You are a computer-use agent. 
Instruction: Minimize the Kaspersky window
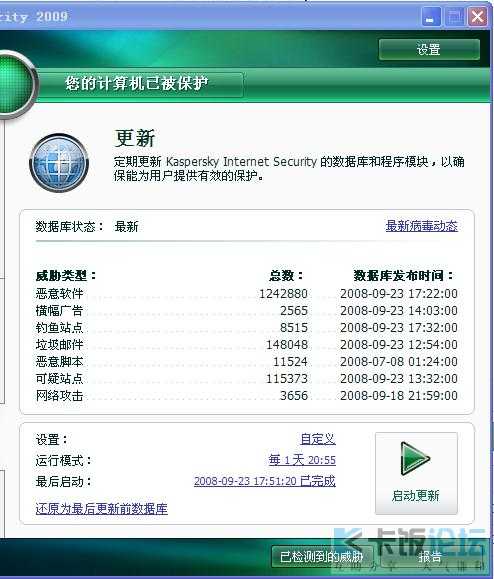pyautogui.click(x=430, y=17)
